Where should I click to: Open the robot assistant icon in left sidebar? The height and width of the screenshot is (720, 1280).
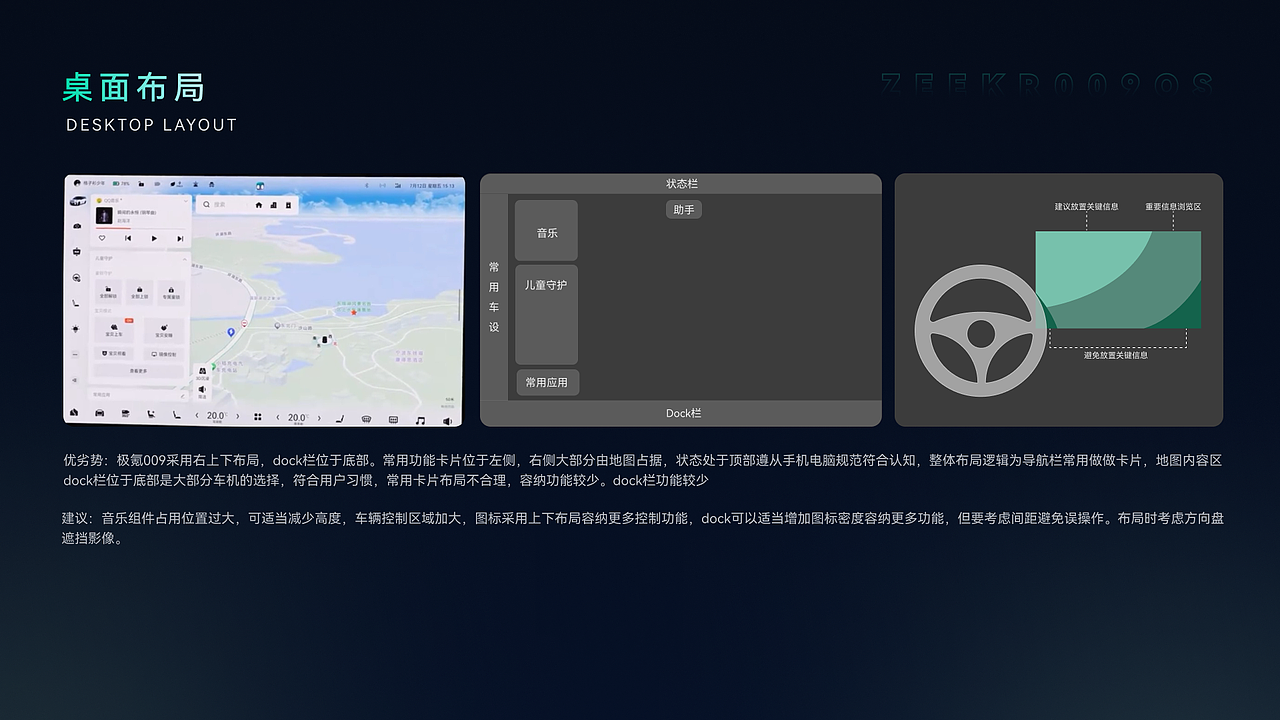pyautogui.click(x=77, y=252)
